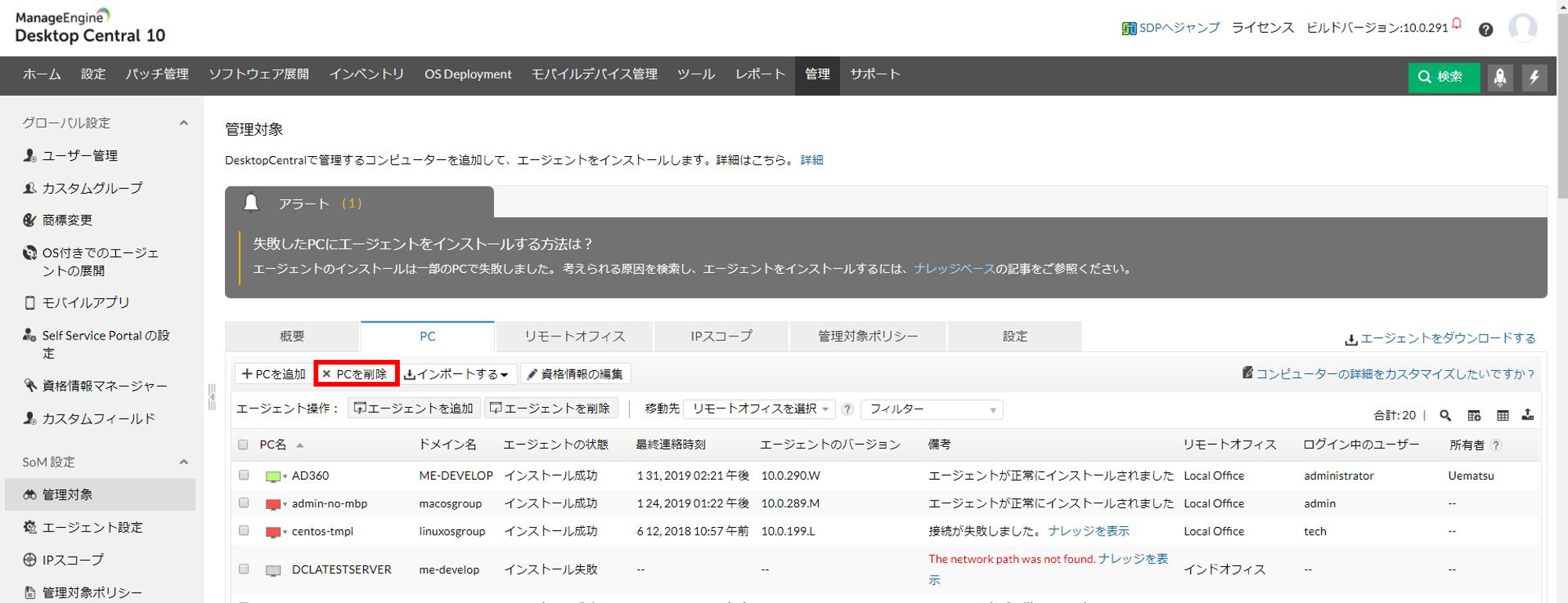Viewport: 1568px width, 603px height.
Task: Open the インベントリ menu
Action: point(367,74)
